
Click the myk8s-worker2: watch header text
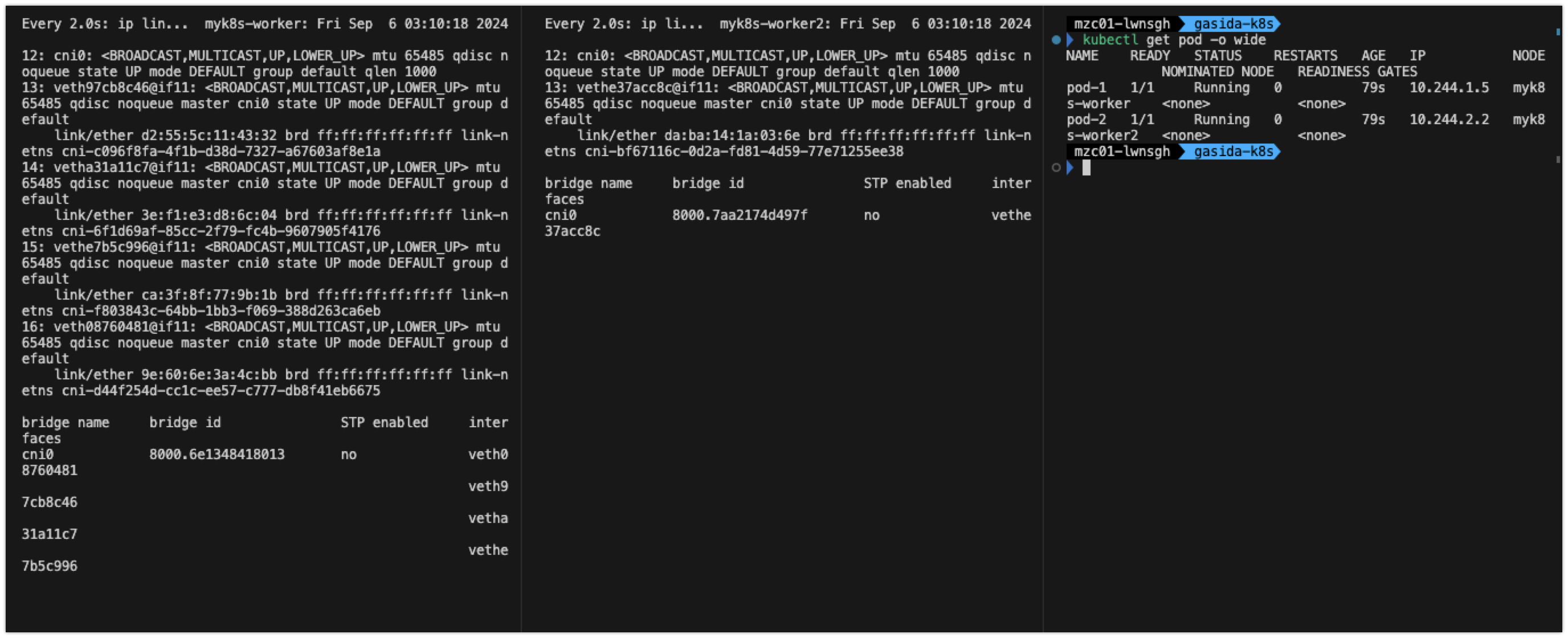pos(775,24)
